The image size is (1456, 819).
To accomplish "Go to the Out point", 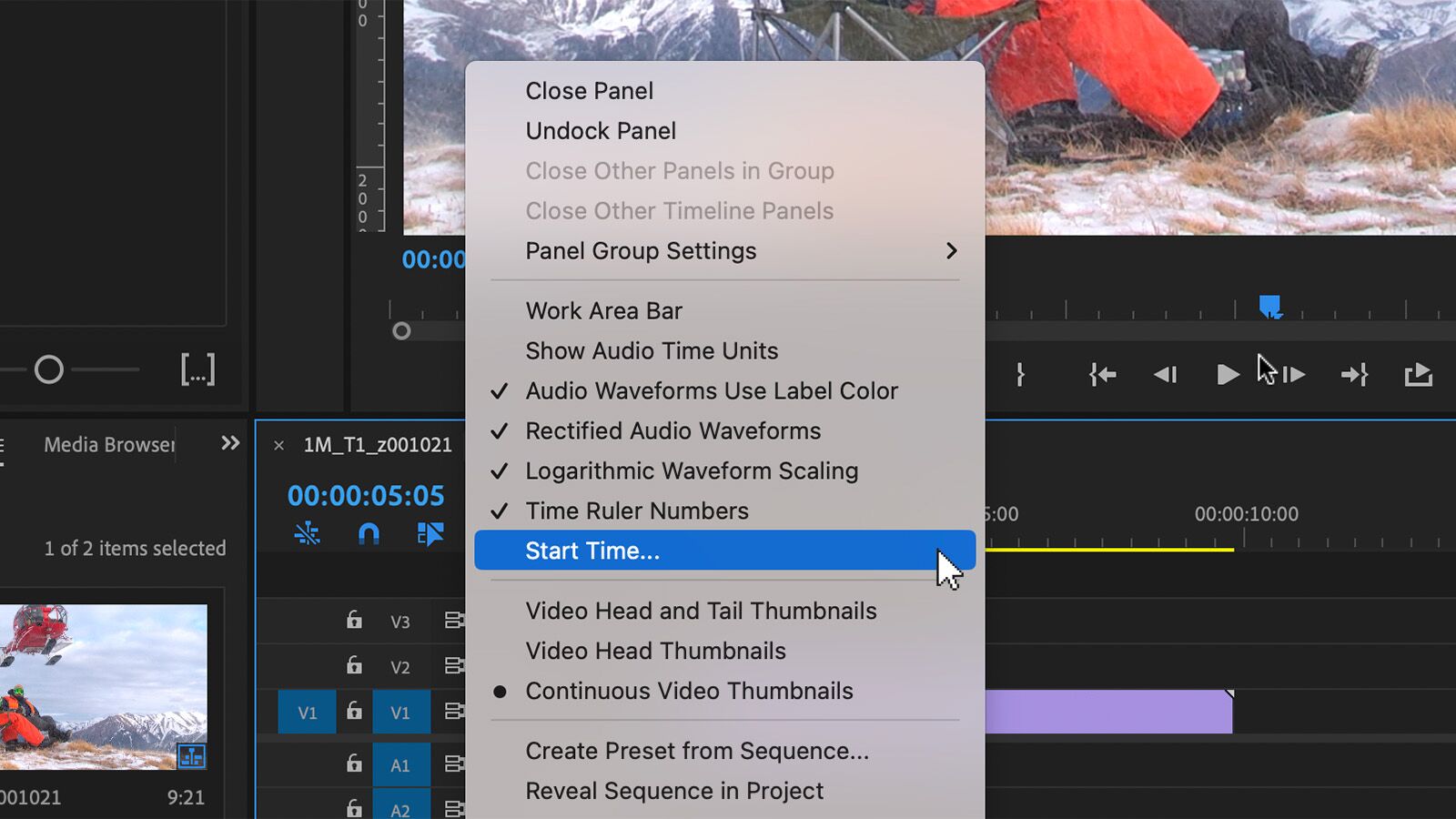I will (1354, 374).
